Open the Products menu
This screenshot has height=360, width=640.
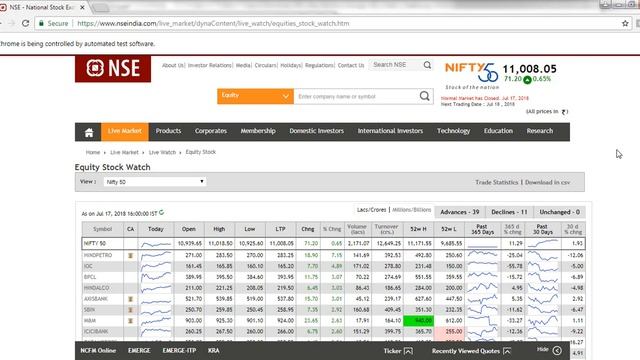coord(168,131)
